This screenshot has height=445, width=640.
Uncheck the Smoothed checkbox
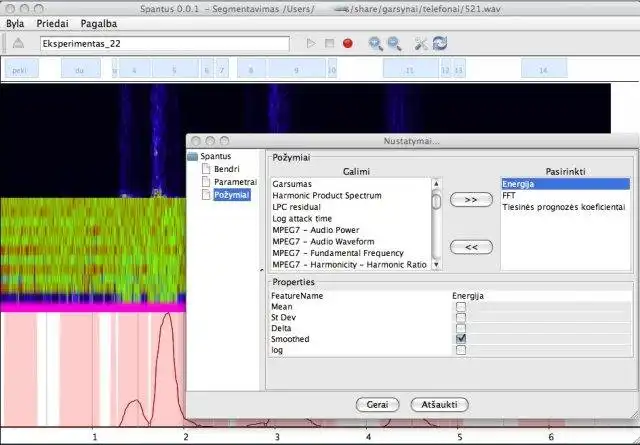[x=461, y=339]
